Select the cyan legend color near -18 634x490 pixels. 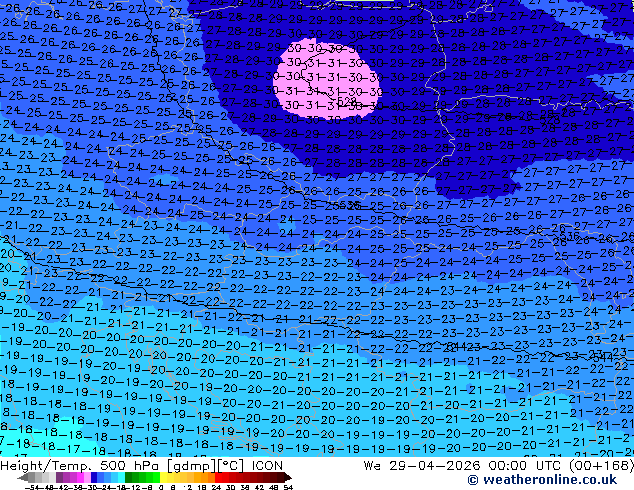122,478
